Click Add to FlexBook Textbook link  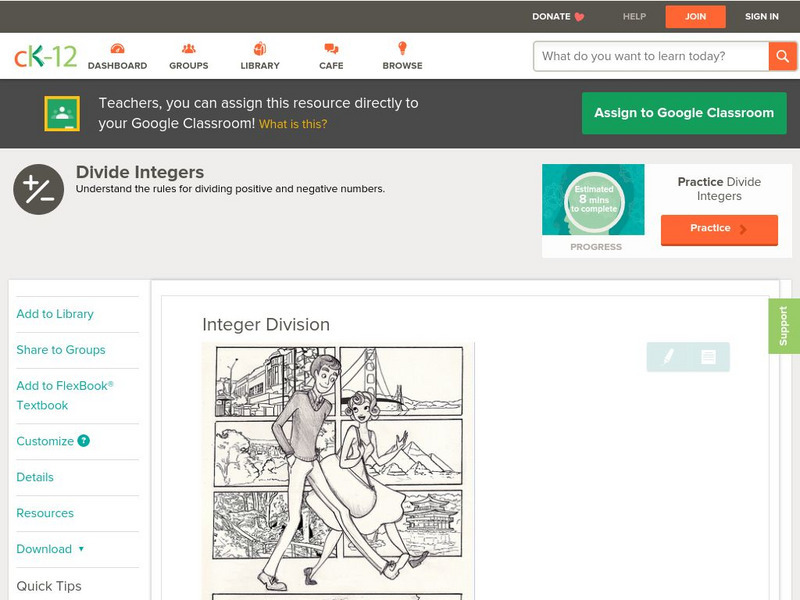coord(65,395)
